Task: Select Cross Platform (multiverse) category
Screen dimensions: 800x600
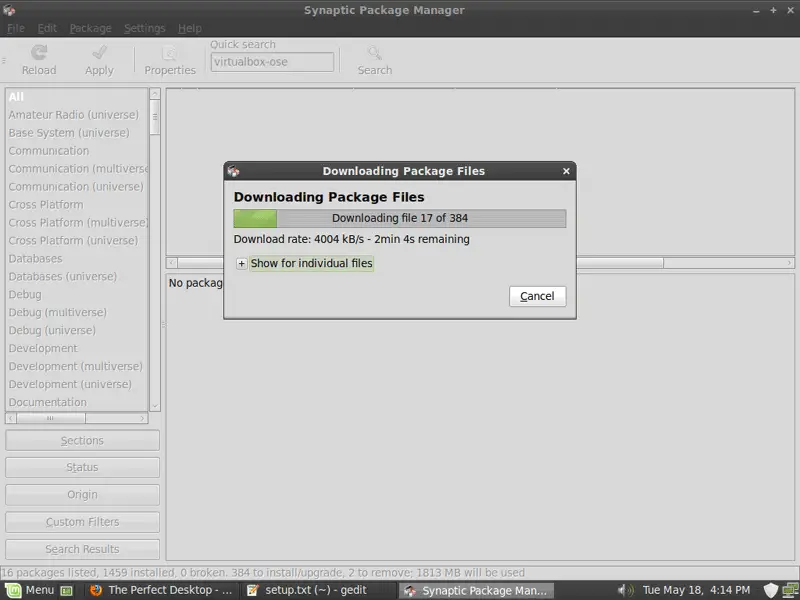Action: 77,222
